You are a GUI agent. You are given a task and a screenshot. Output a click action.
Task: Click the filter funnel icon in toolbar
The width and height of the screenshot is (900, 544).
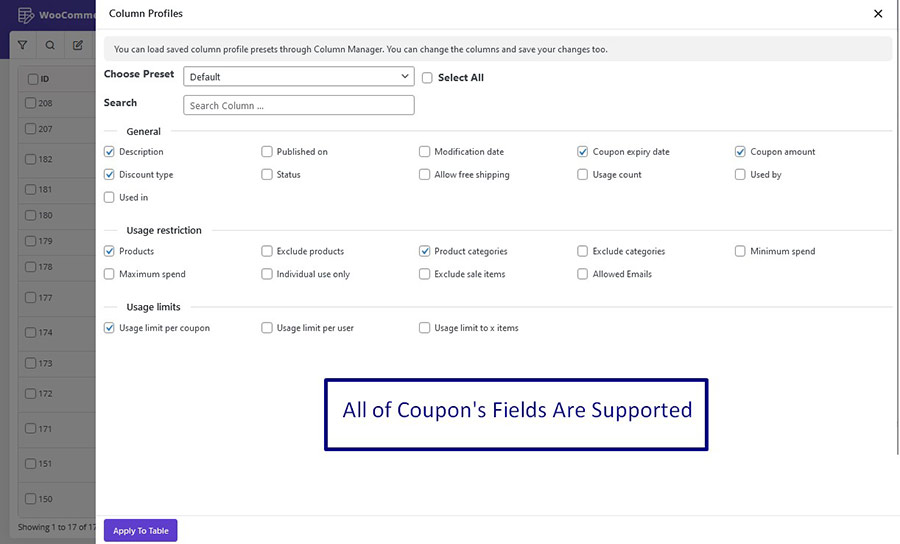click(x=22, y=45)
